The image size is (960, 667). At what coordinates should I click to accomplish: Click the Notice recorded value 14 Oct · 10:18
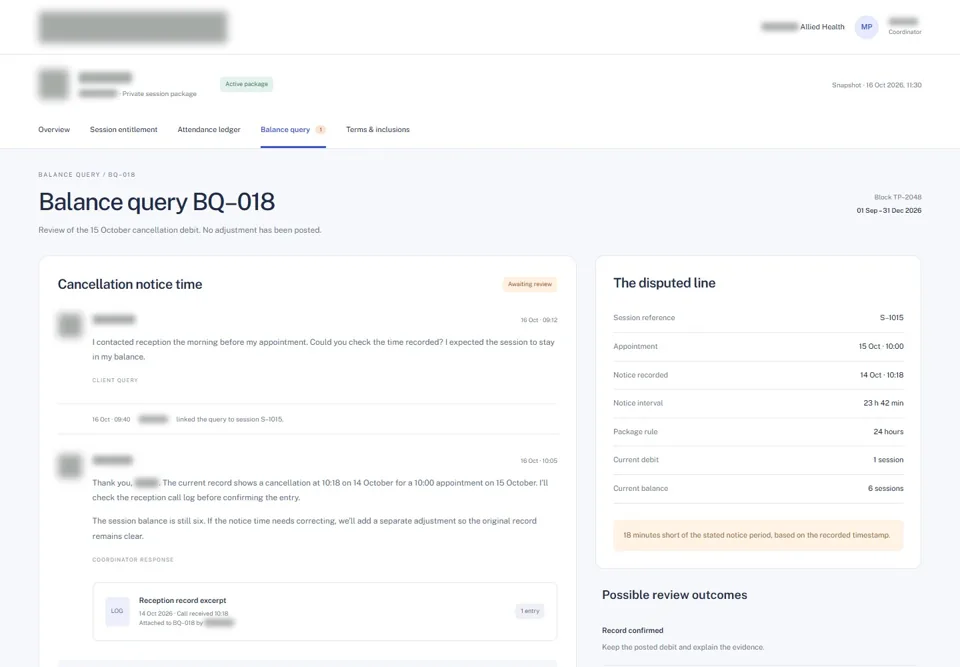point(882,375)
